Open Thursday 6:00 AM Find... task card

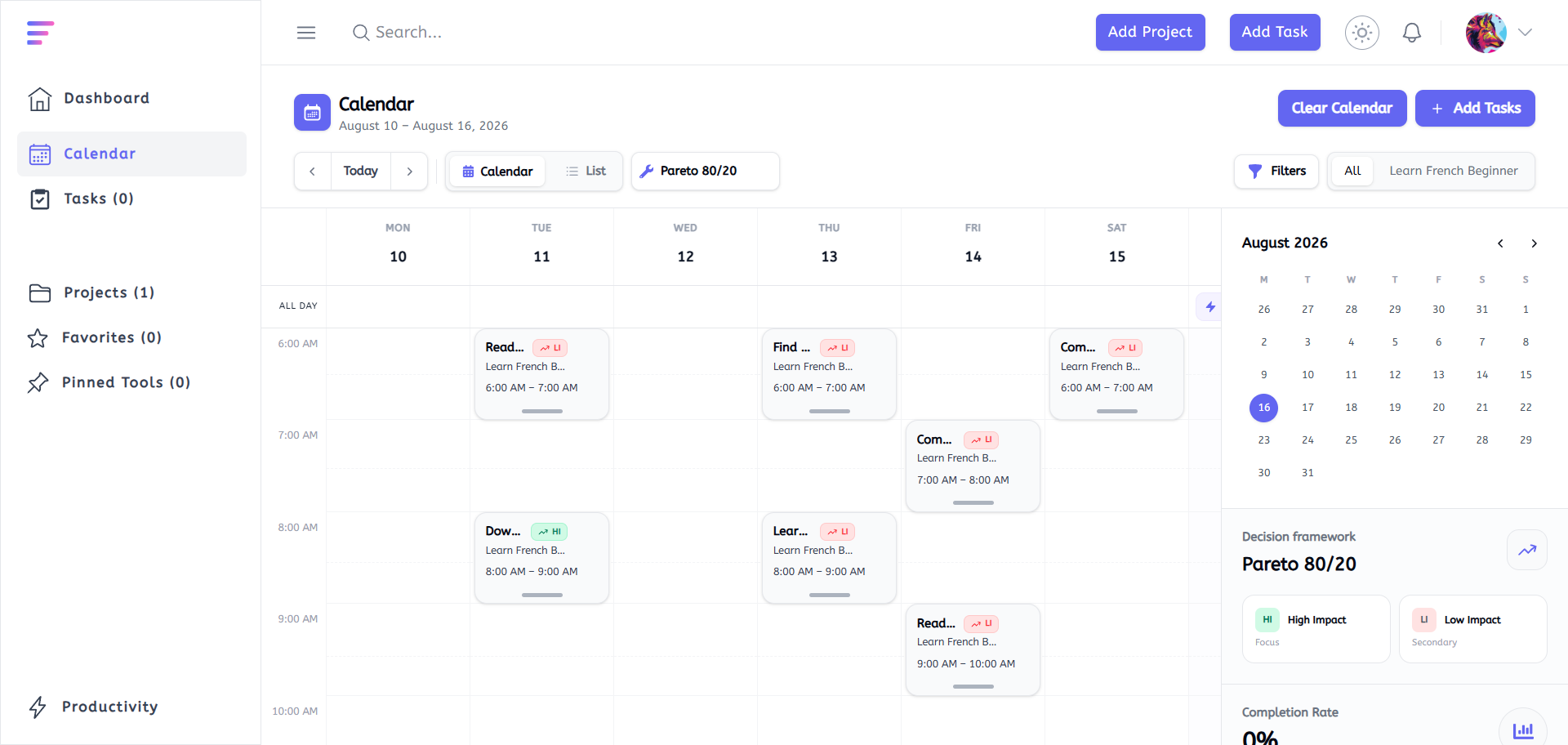click(829, 374)
